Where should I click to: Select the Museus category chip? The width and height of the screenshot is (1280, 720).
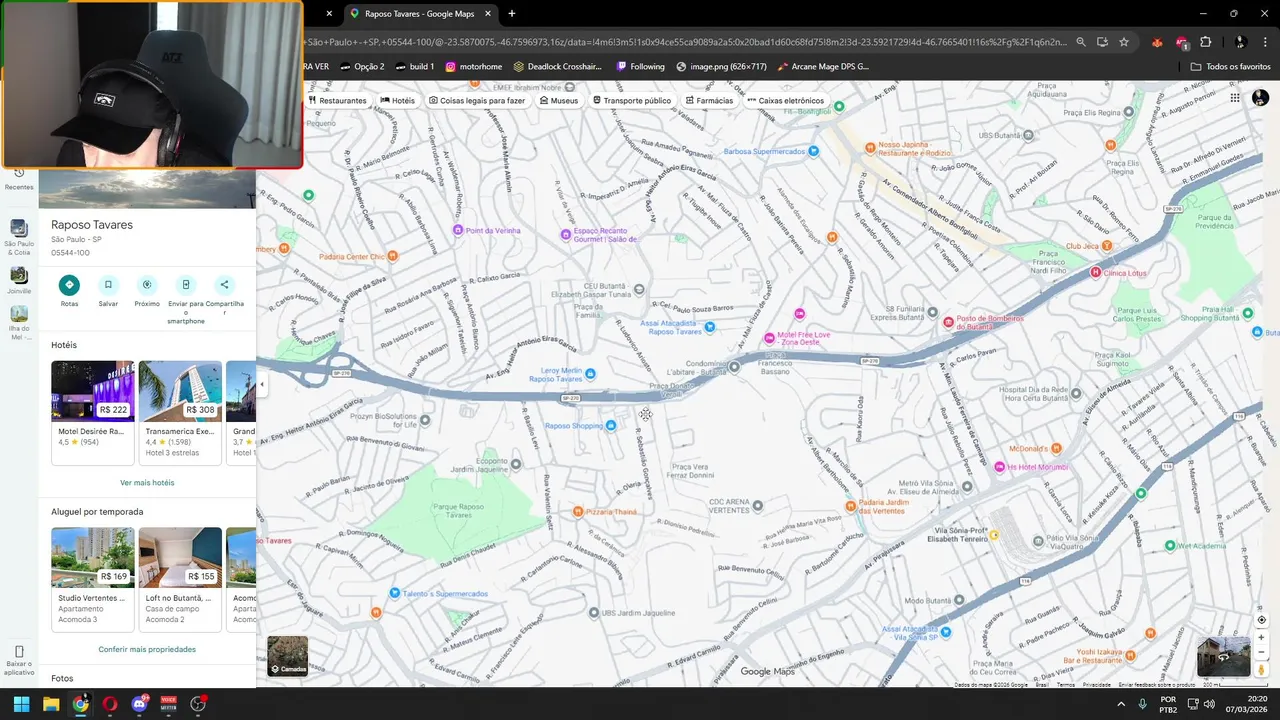tap(559, 101)
